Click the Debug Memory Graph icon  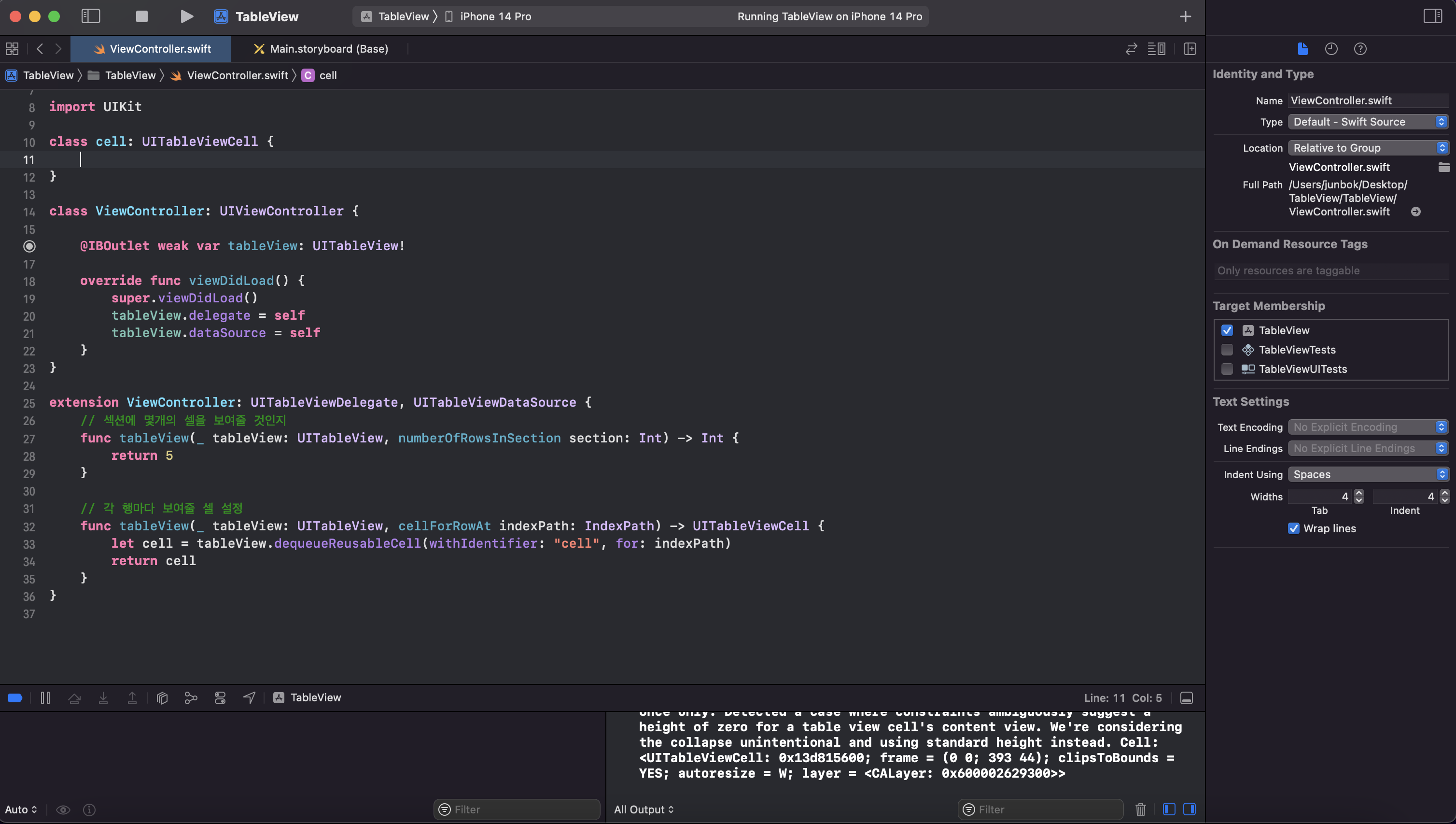click(x=191, y=698)
